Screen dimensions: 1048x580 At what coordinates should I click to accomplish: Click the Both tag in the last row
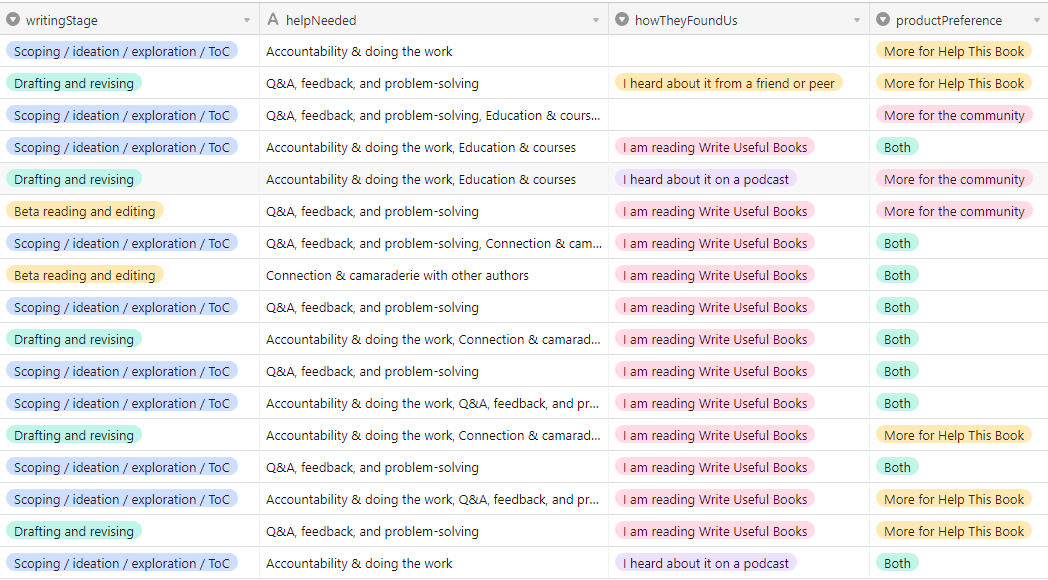[897, 563]
